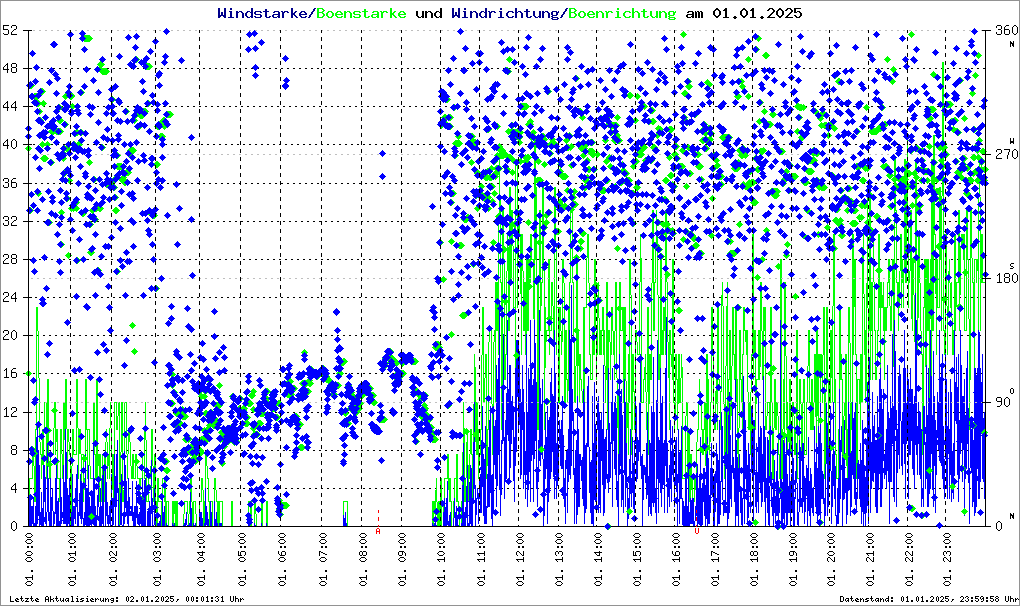Click the 'Windstarke' word in the title
Screen dimensions: 1020x606
point(264,13)
